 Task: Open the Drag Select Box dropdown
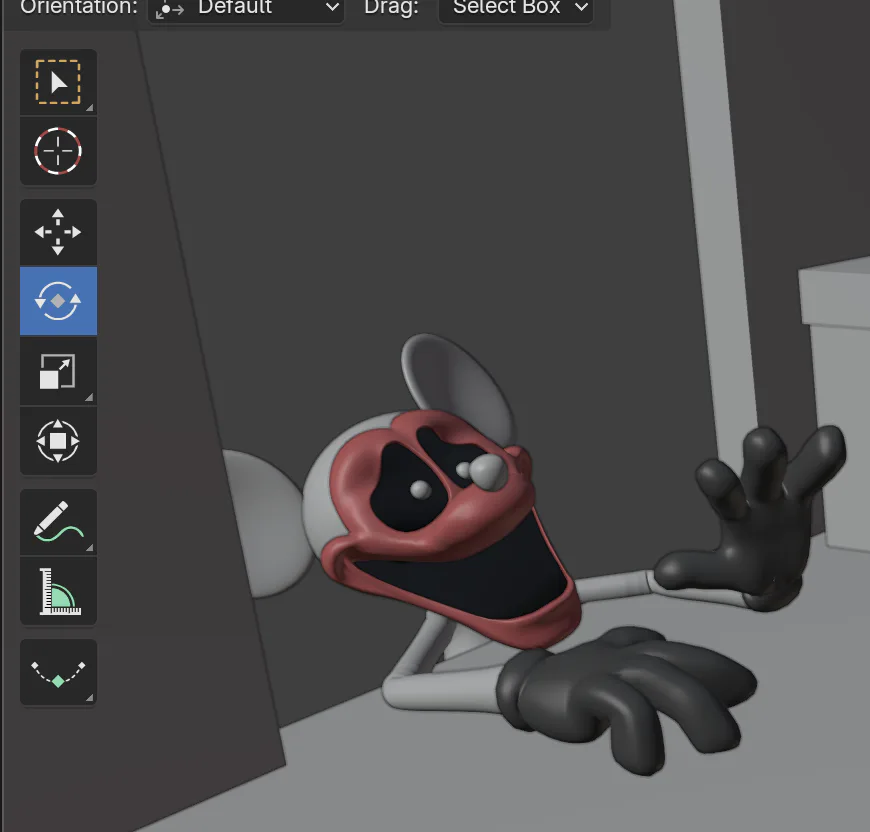[x=515, y=9]
